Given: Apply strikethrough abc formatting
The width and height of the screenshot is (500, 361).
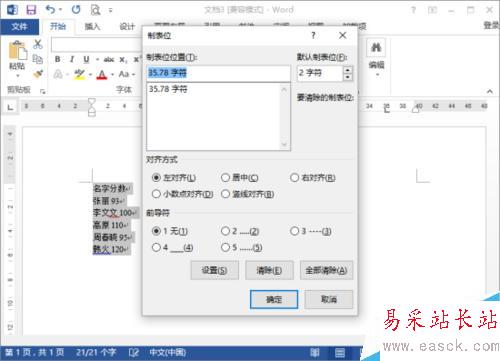Looking at the screenshot, I should pyautogui.click(x=109, y=60).
